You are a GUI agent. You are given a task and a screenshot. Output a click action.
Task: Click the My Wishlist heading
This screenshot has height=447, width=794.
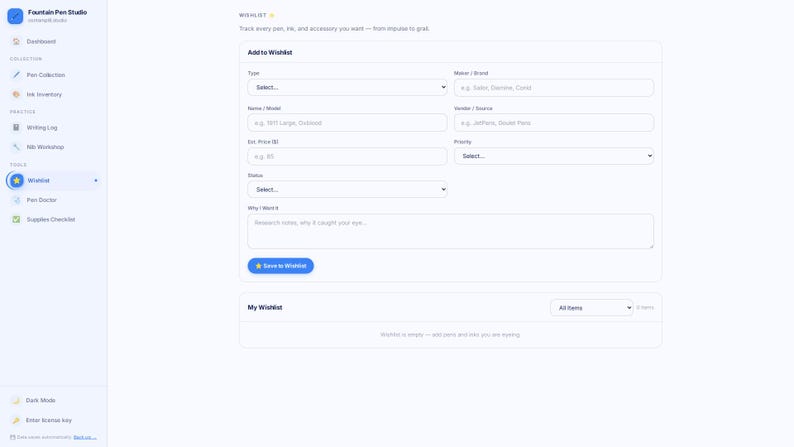click(x=265, y=307)
